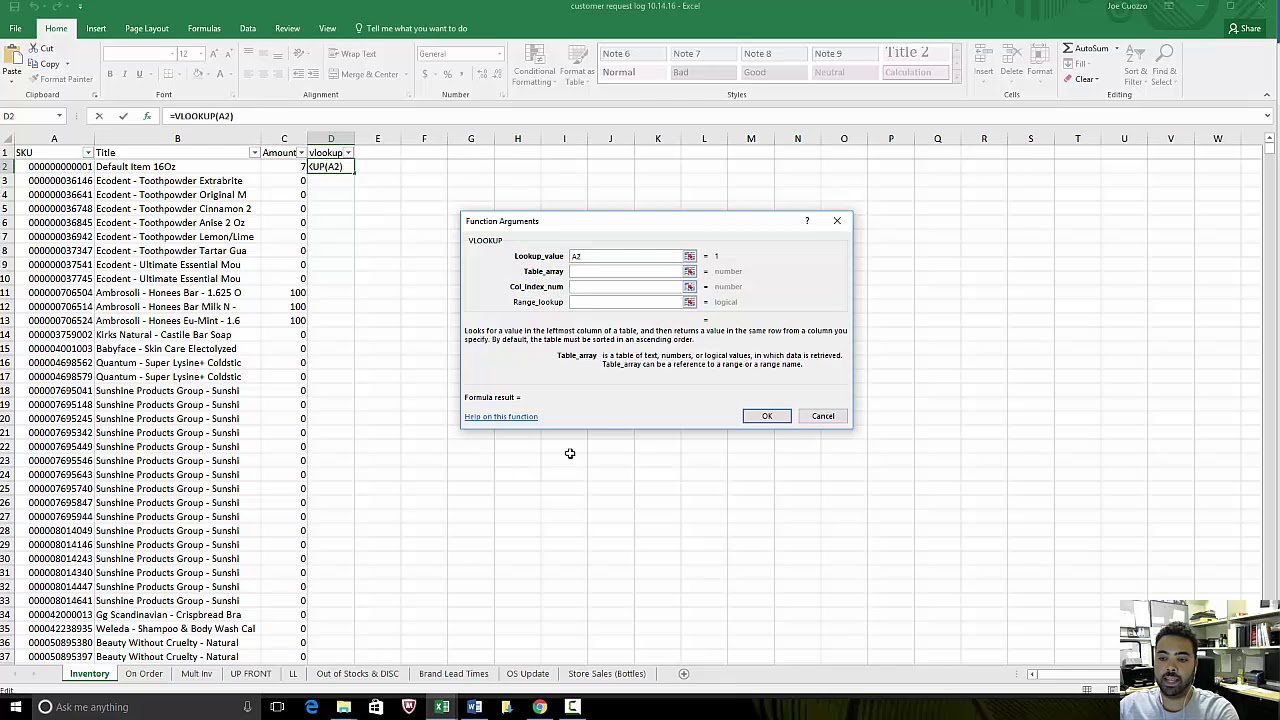Toggle Wrap Text for the cell
Viewport: 1280px width, 720px height.
pos(351,54)
